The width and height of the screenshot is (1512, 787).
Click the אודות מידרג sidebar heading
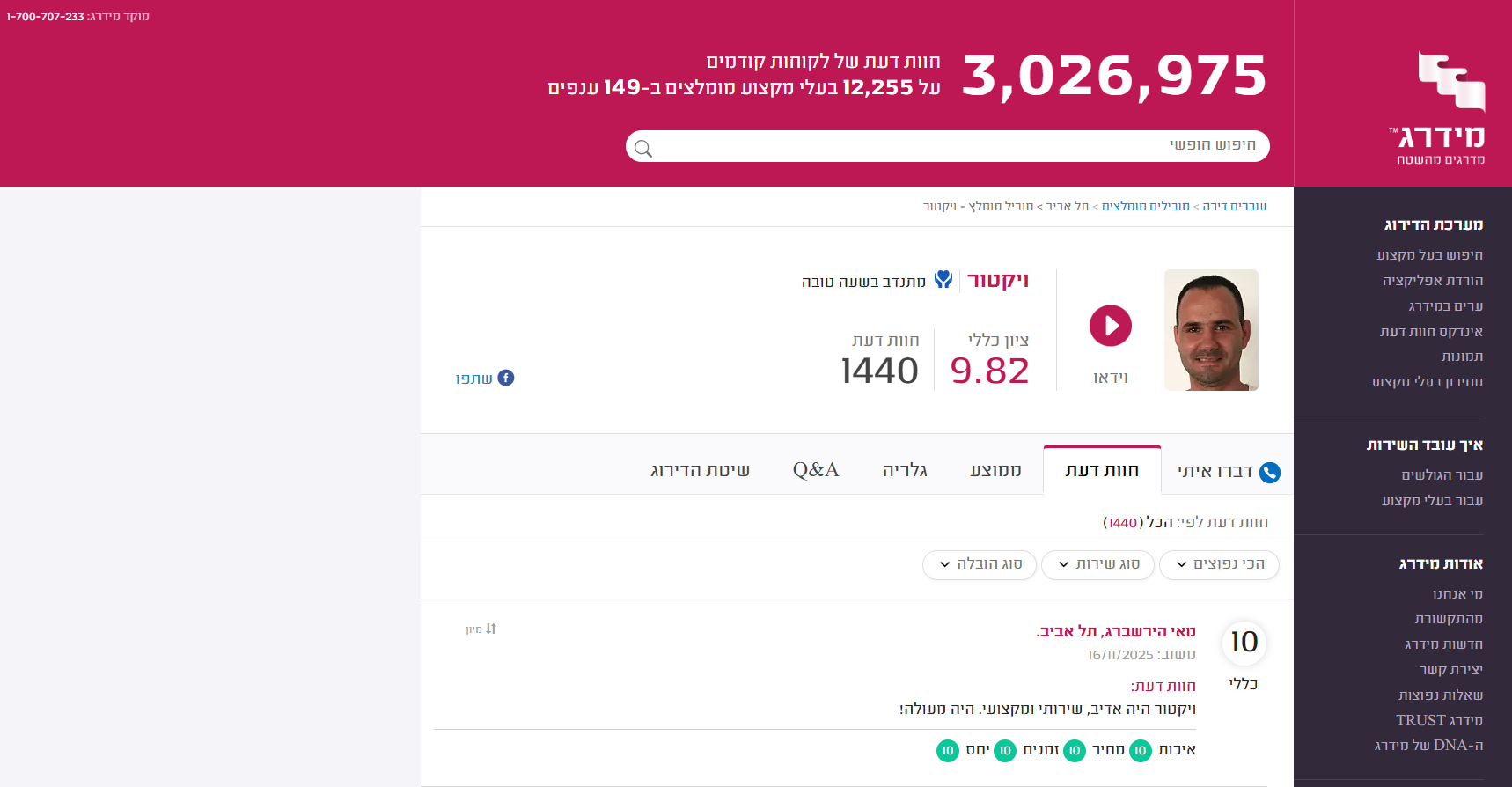(x=1441, y=564)
